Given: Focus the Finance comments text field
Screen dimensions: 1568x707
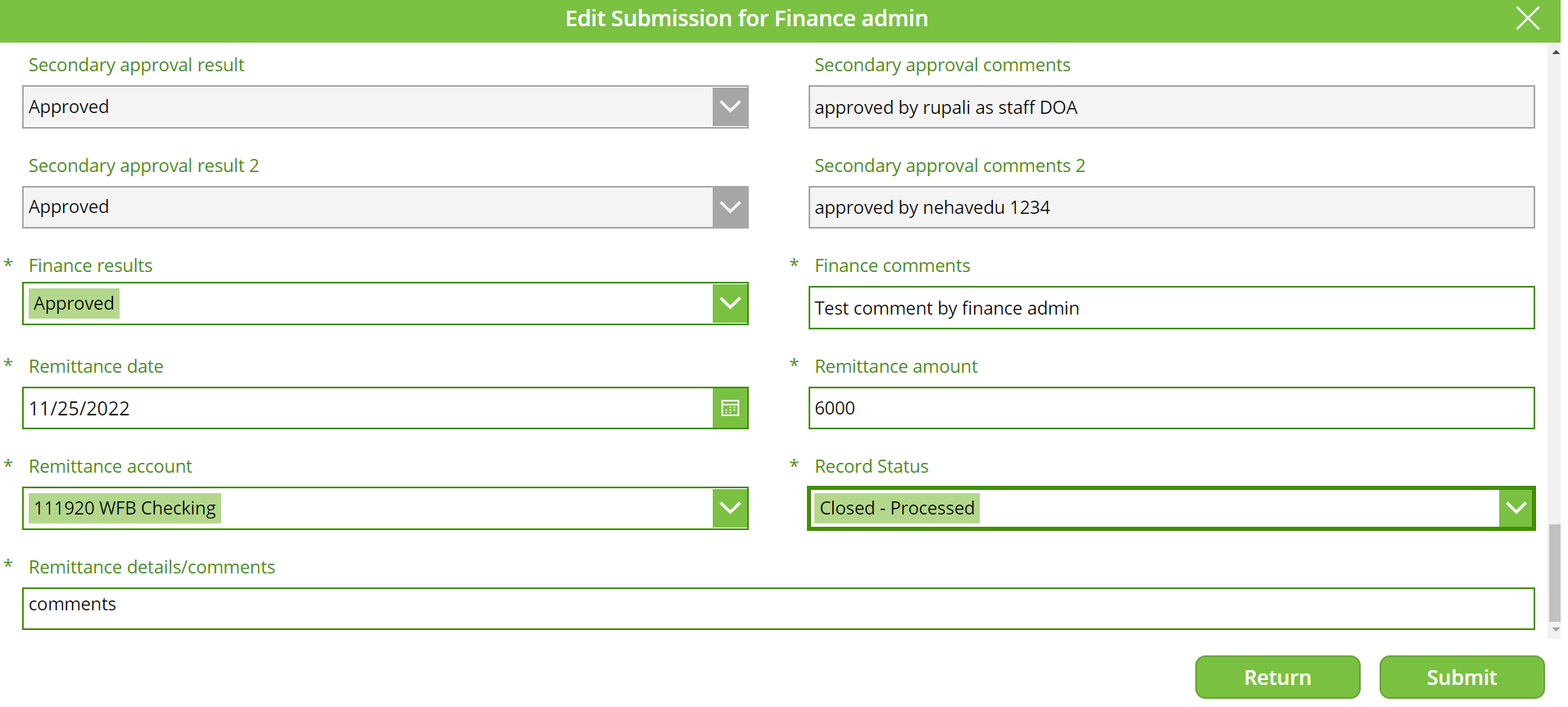Looking at the screenshot, I should click(x=1171, y=308).
